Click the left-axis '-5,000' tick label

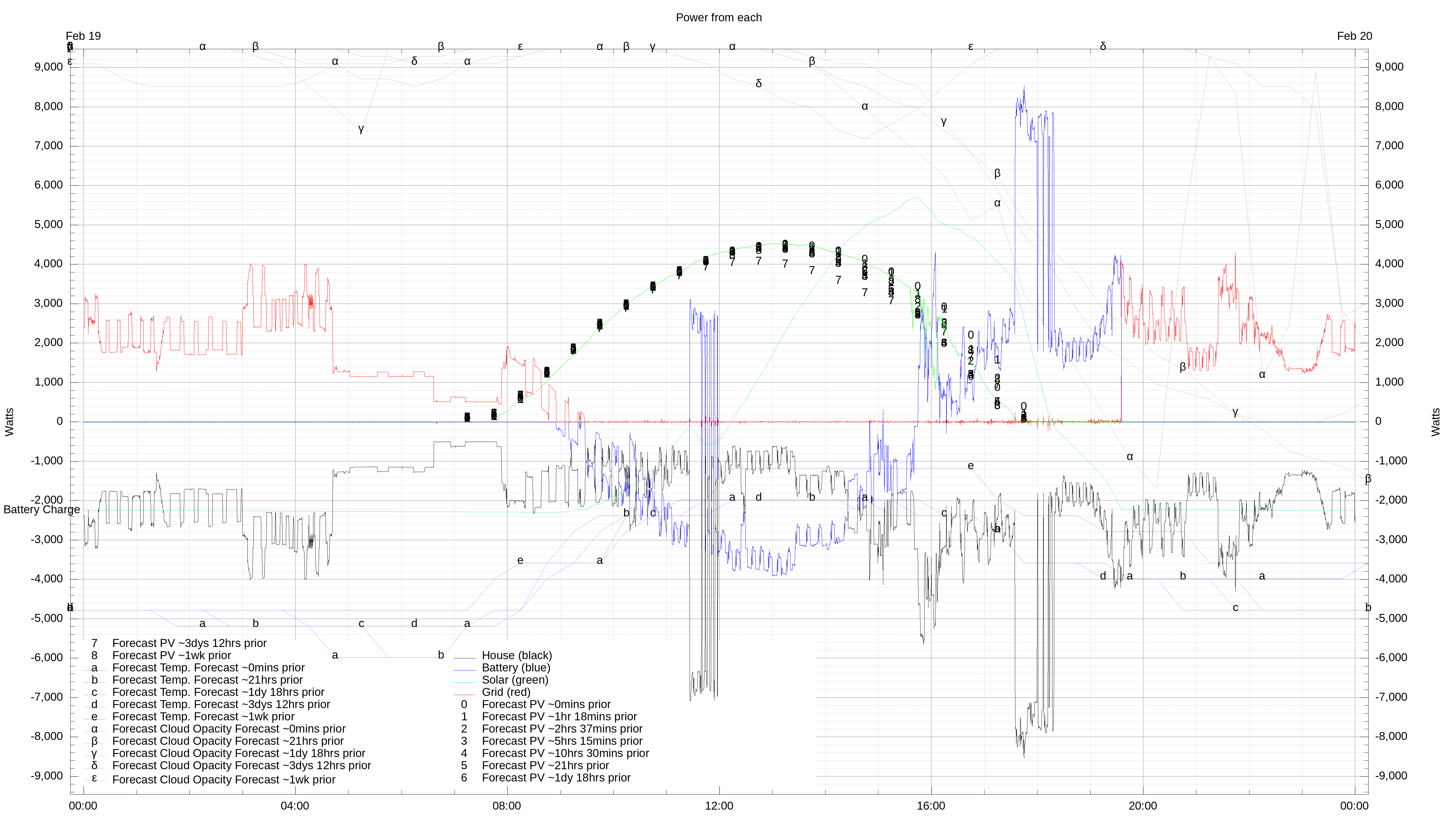tap(47, 618)
